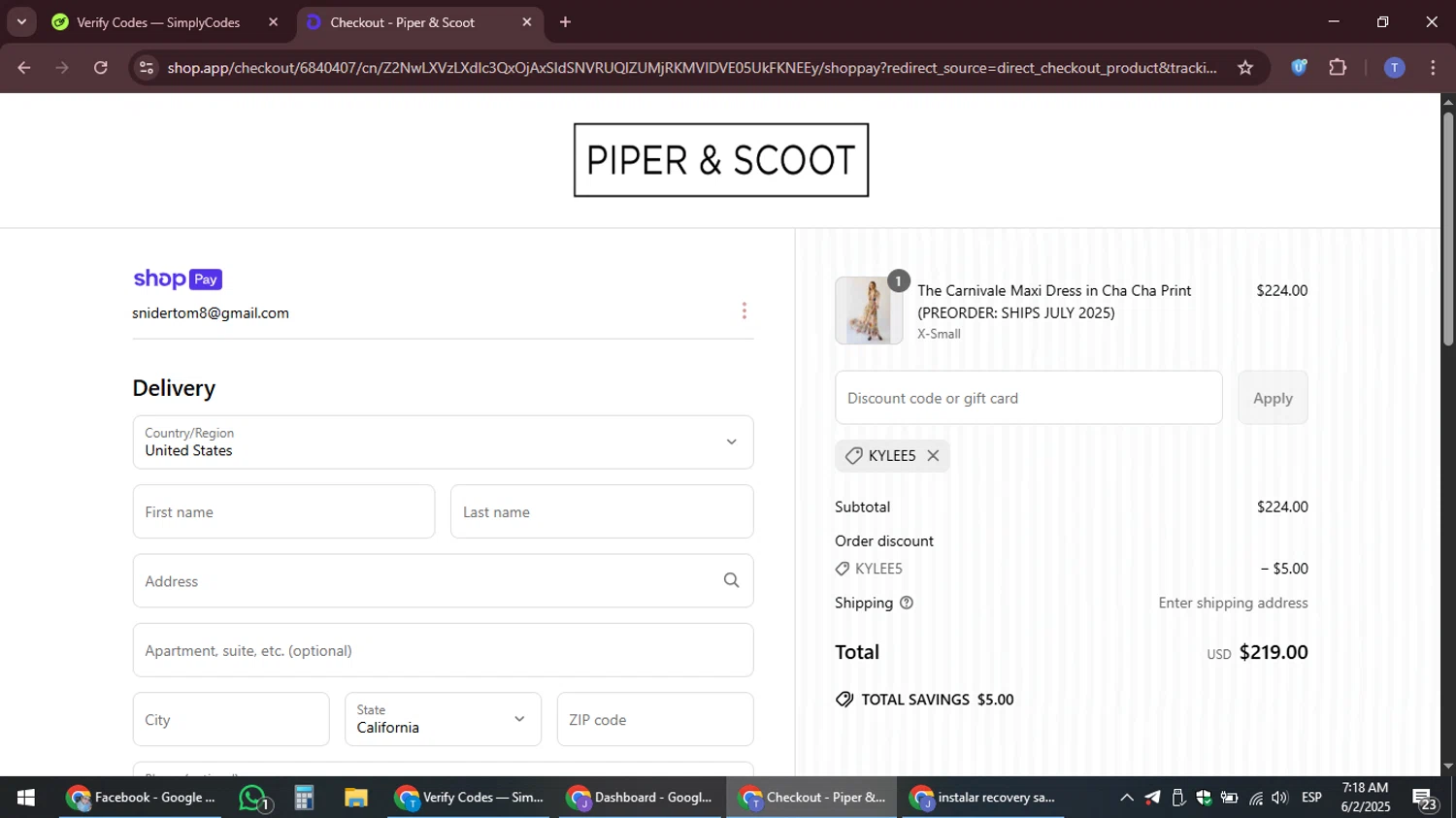The image size is (1456, 818).
Task: Click the Apartment, suite, etc. field
Action: (x=443, y=650)
